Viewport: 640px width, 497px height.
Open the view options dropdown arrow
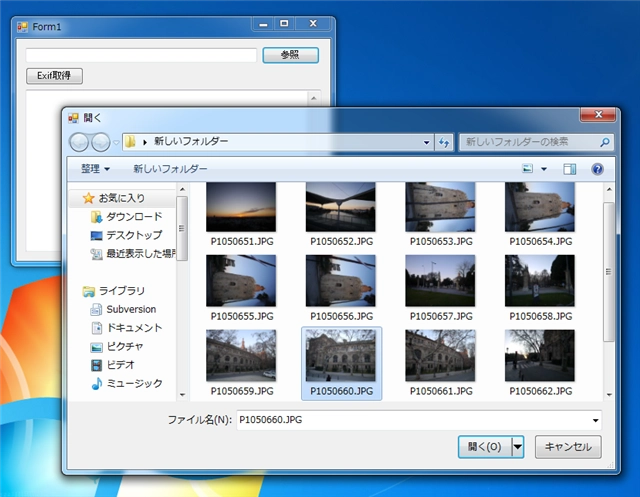544,169
